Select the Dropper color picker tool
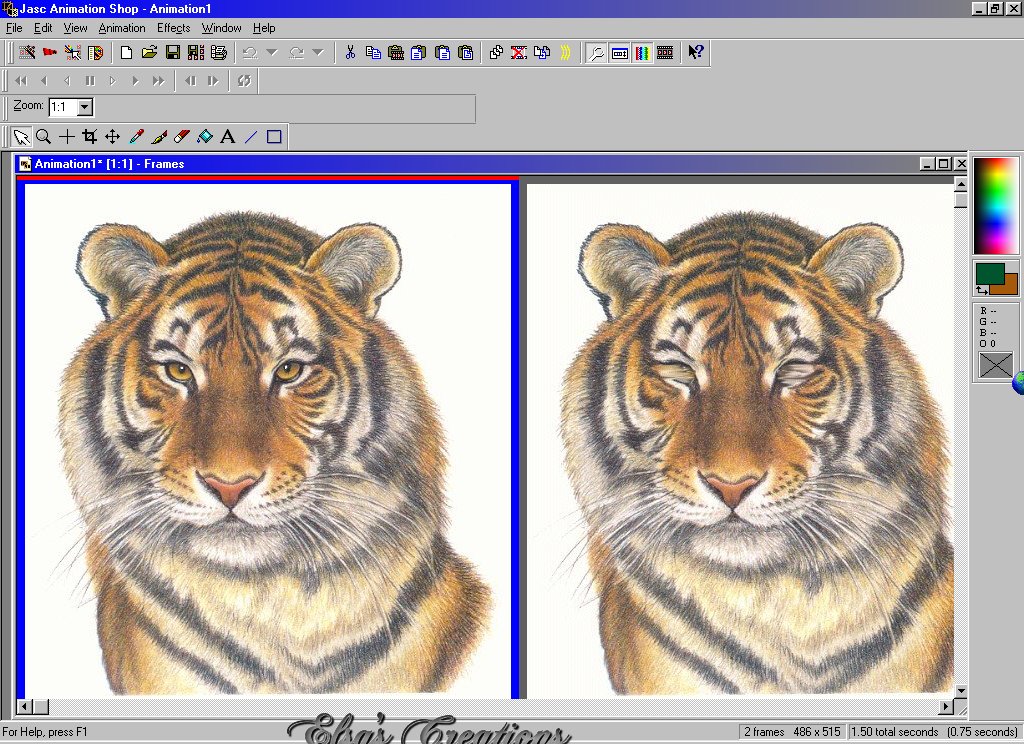The height and width of the screenshot is (744, 1024). tap(136, 137)
